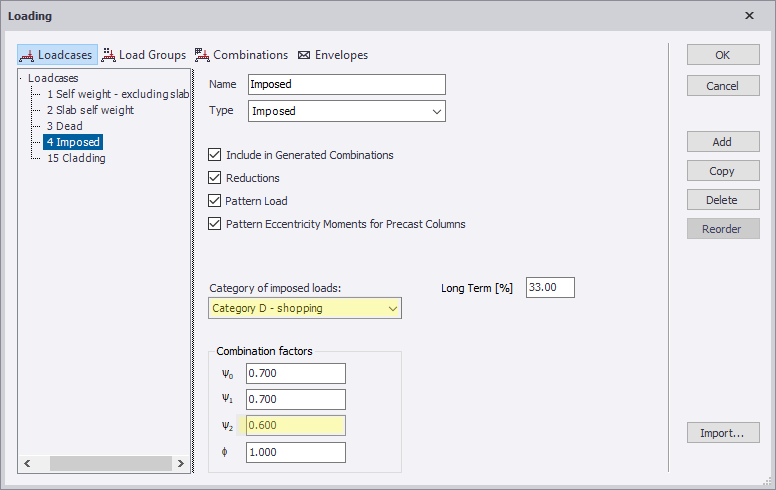Expand the Category D - shopping dropdown
The width and height of the screenshot is (776, 490).
point(305,308)
